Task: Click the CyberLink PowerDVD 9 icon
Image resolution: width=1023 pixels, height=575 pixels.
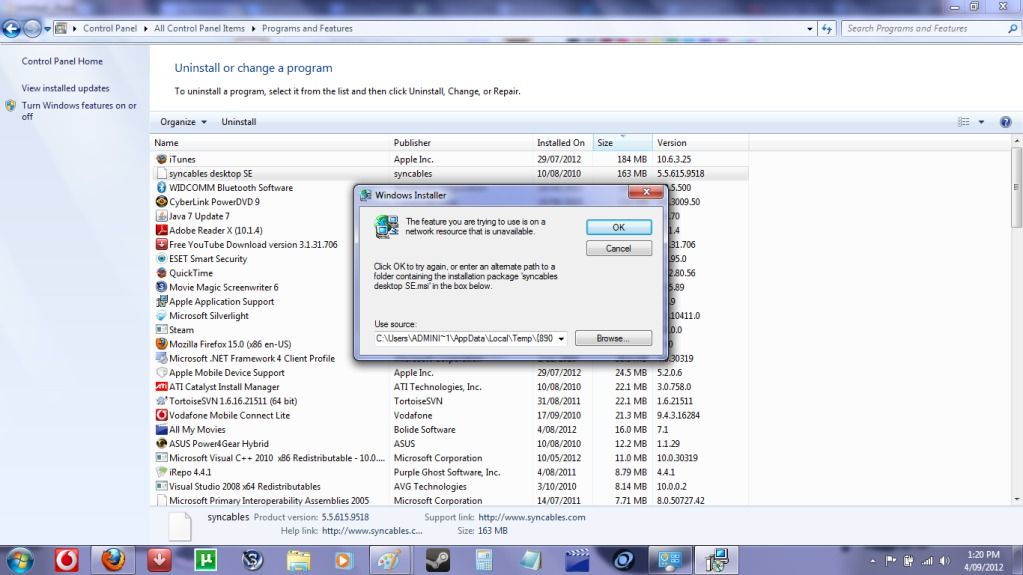Action: pyautogui.click(x=161, y=202)
